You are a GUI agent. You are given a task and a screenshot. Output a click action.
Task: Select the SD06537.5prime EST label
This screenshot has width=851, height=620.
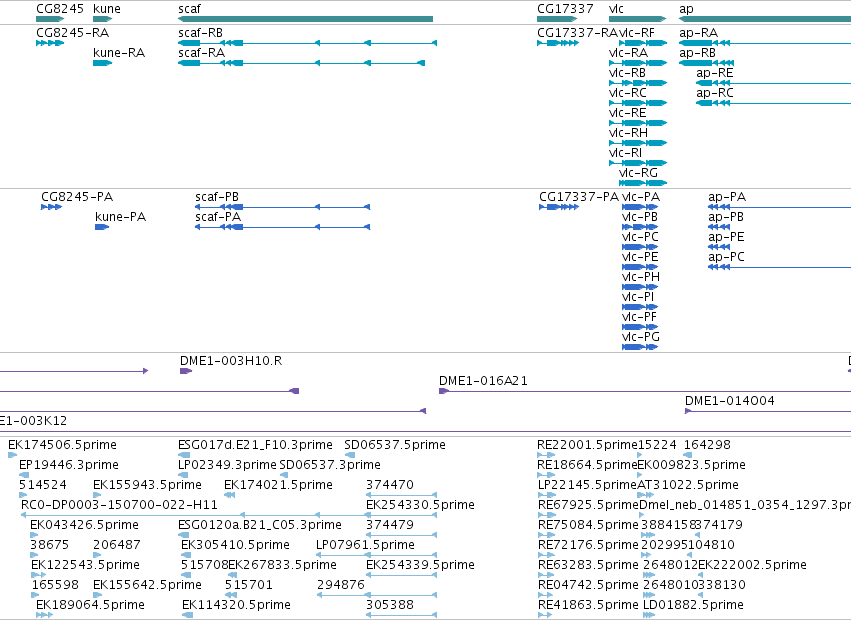(x=395, y=445)
